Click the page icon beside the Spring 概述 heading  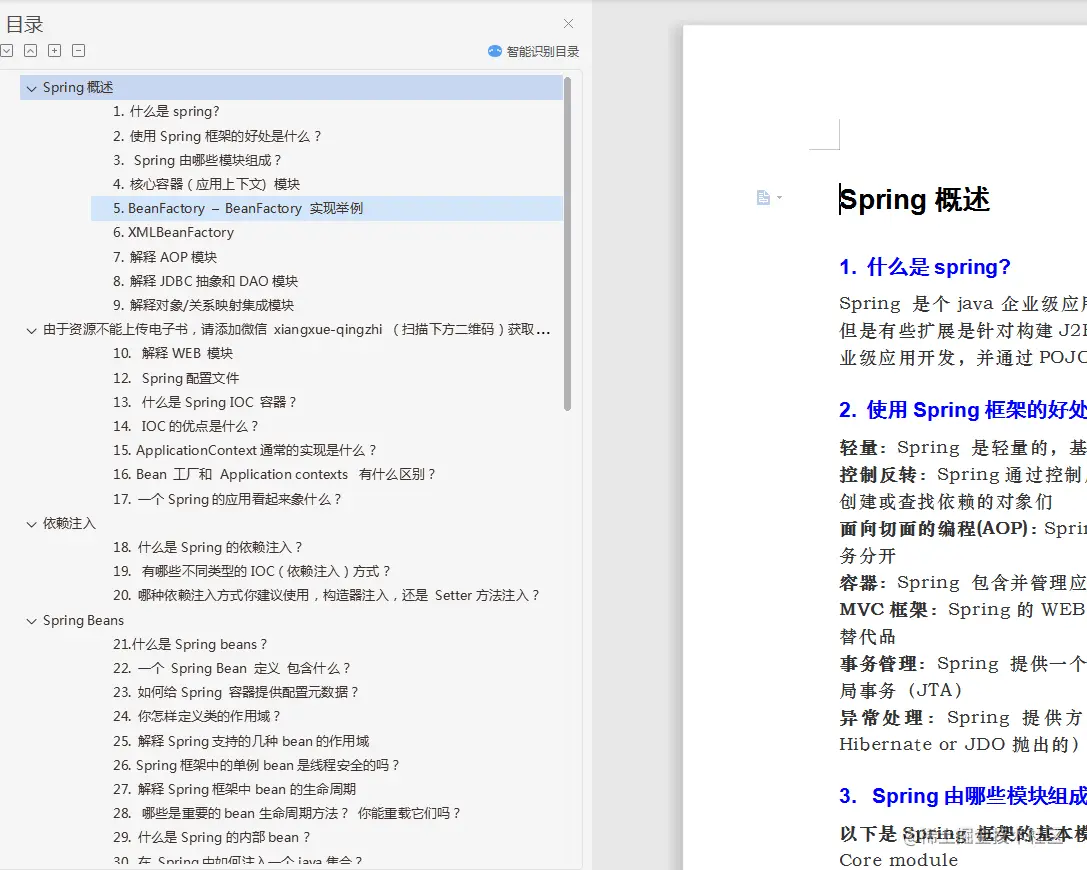763,198
